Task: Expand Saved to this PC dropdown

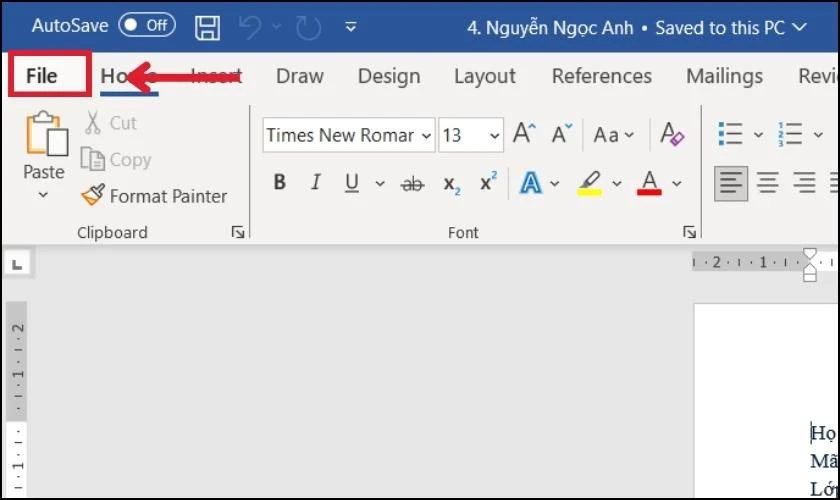Action: (x=799, y=27)
